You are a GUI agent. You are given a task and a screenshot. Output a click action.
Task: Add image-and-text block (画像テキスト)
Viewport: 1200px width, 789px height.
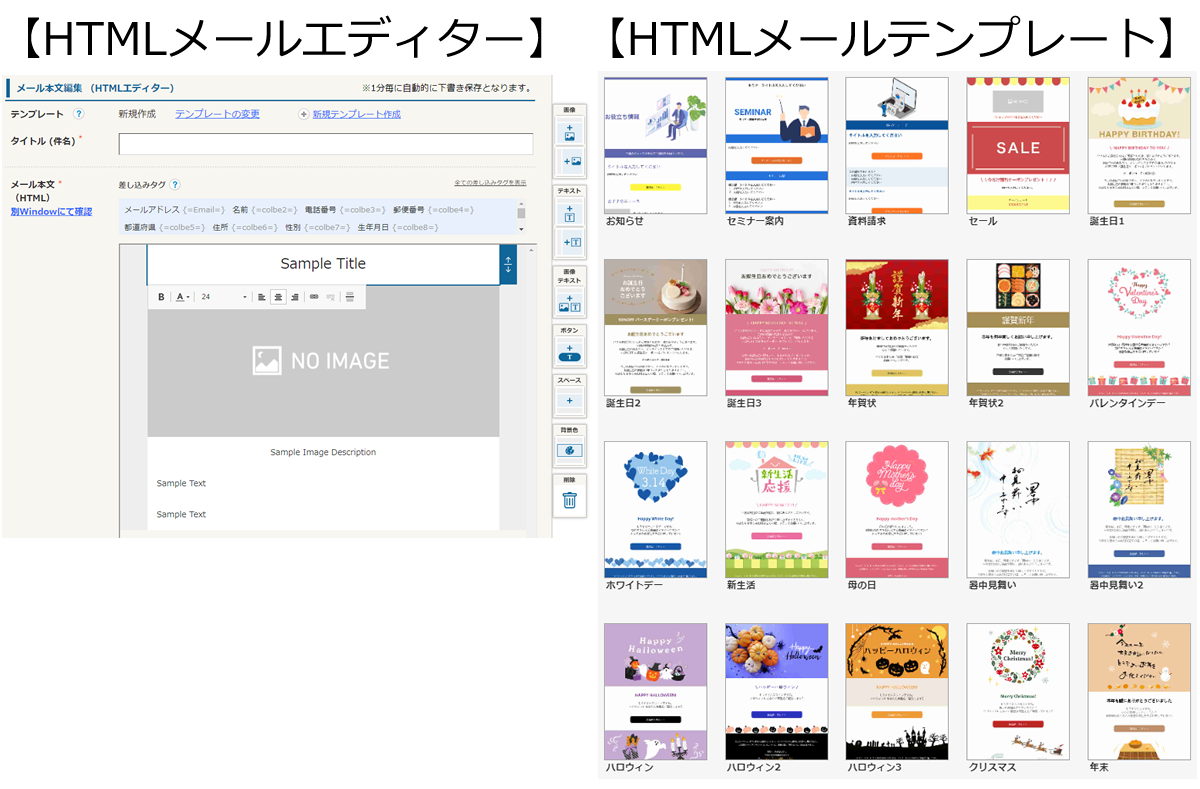pyautogui.click(x=569, y=302)
